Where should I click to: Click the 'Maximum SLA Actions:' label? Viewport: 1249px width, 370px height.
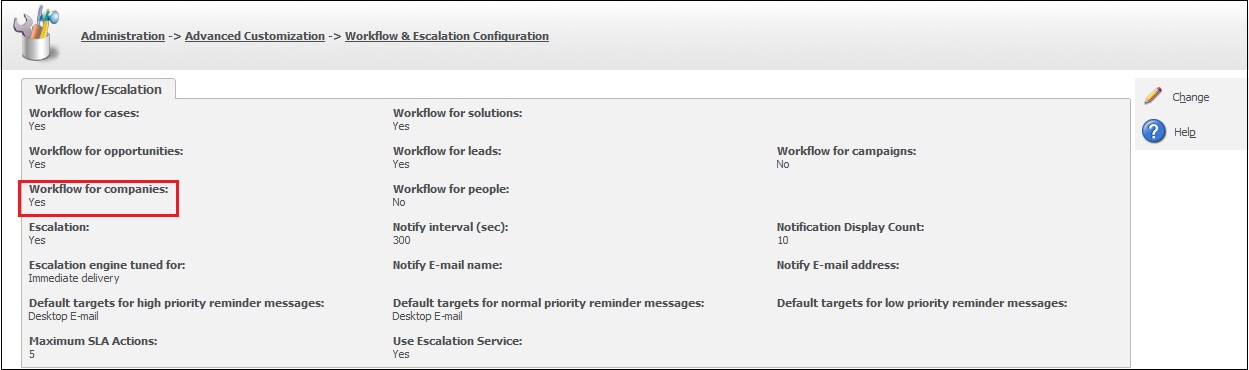93,341
